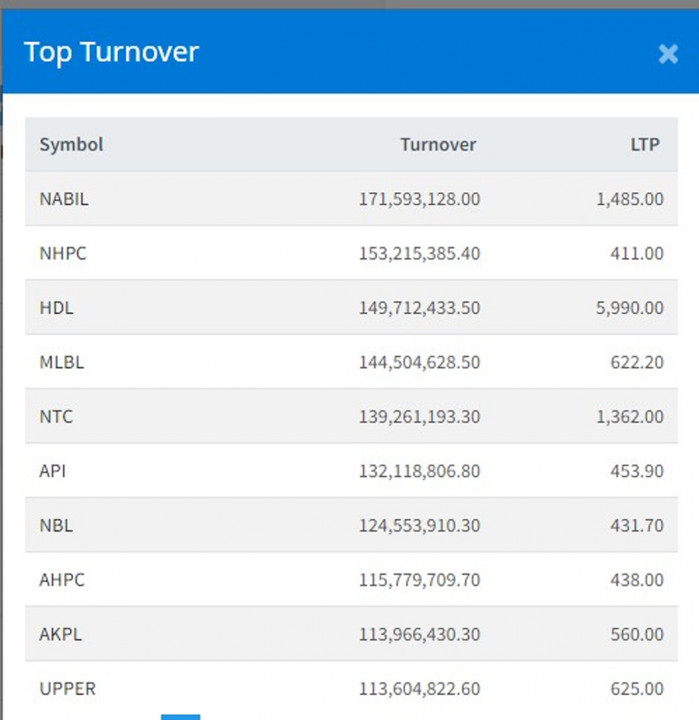Select the NHPC symbol
Screen dimensions: 699x720
click(x=63, y=253)
